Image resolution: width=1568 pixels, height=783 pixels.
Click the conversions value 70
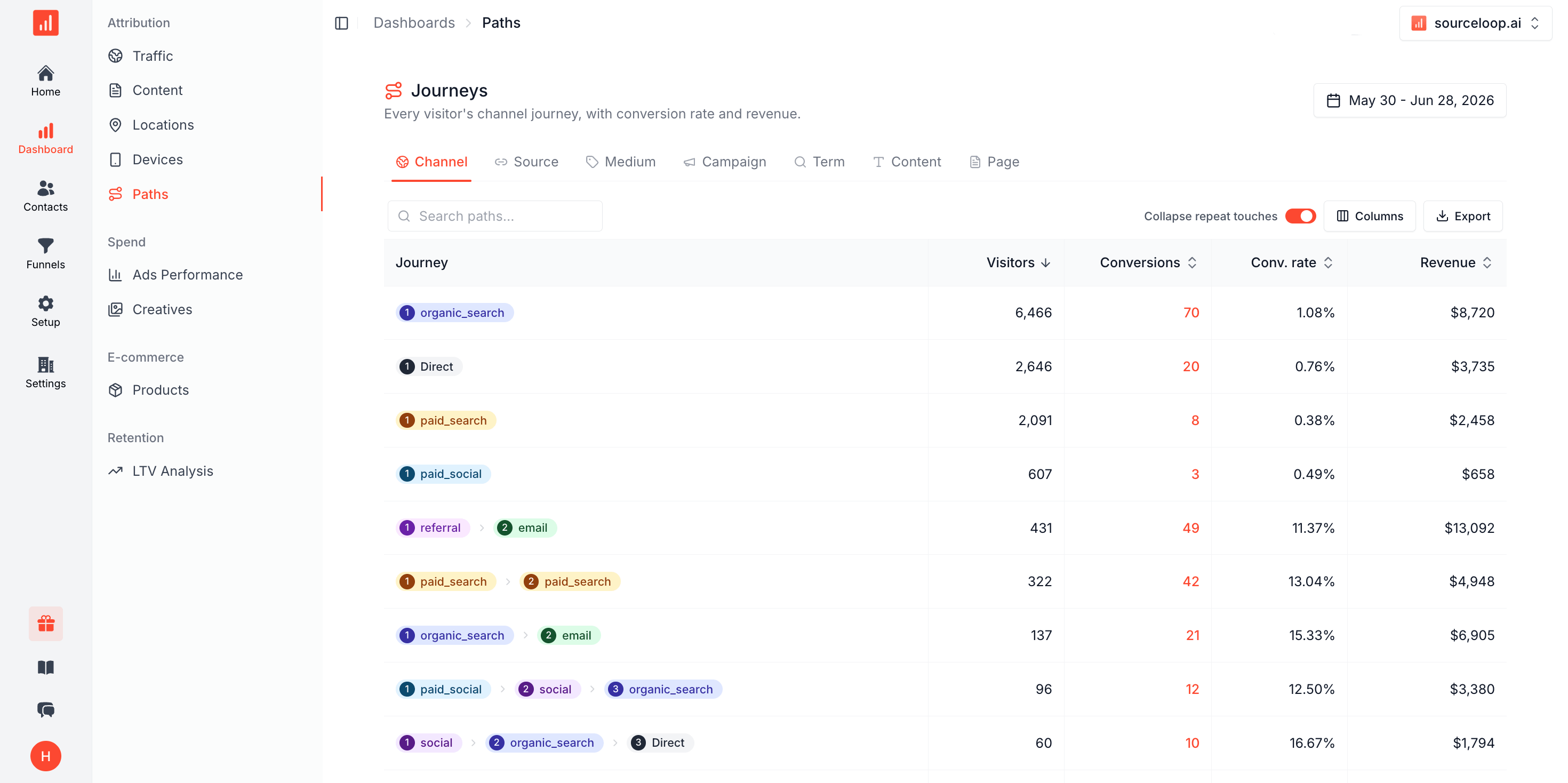tap(1191, 313)
